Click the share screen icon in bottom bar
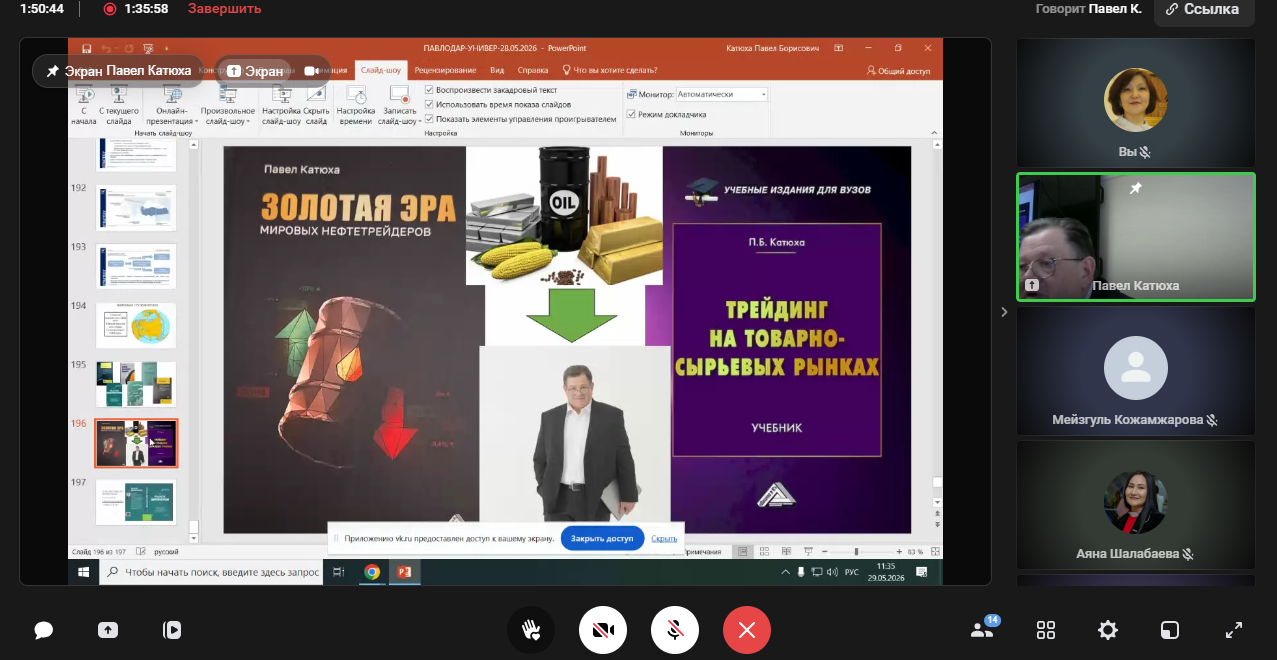1277x660 pixels. 108,630
